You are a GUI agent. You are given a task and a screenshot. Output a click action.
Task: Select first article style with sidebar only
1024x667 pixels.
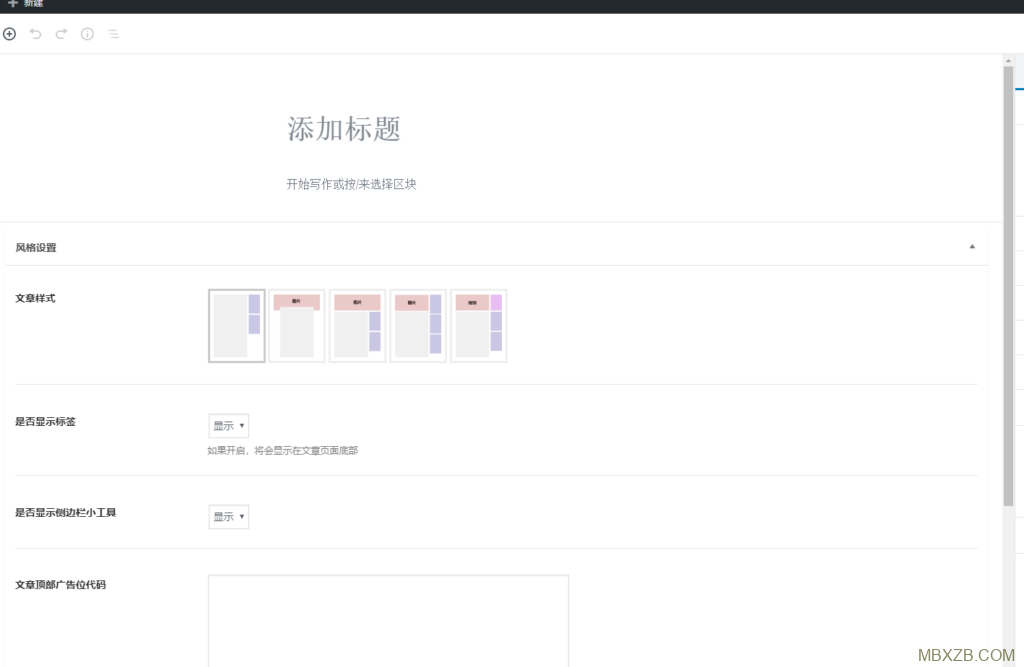tap(236, 325)
